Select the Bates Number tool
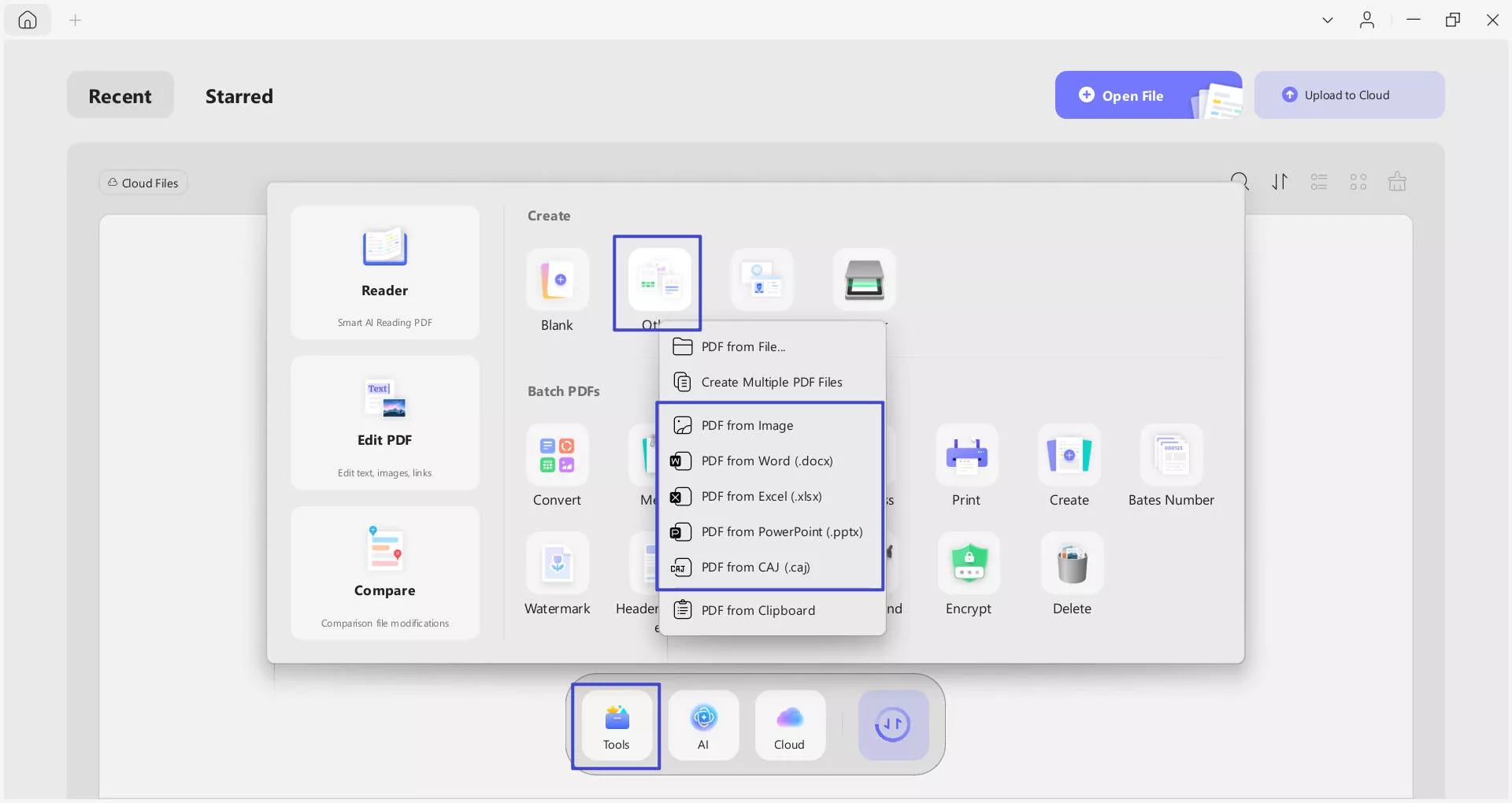This screenshot has height=803, width=1512. [1170, 464]
